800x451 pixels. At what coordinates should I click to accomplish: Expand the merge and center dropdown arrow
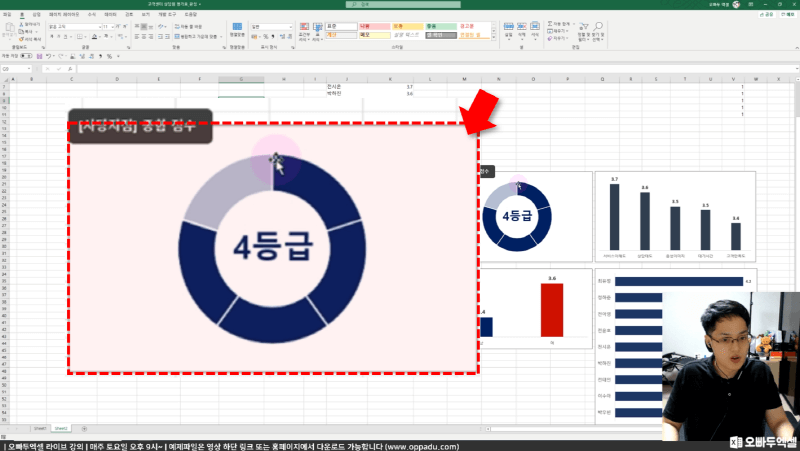pyautogui.click(x=221, y=37)
